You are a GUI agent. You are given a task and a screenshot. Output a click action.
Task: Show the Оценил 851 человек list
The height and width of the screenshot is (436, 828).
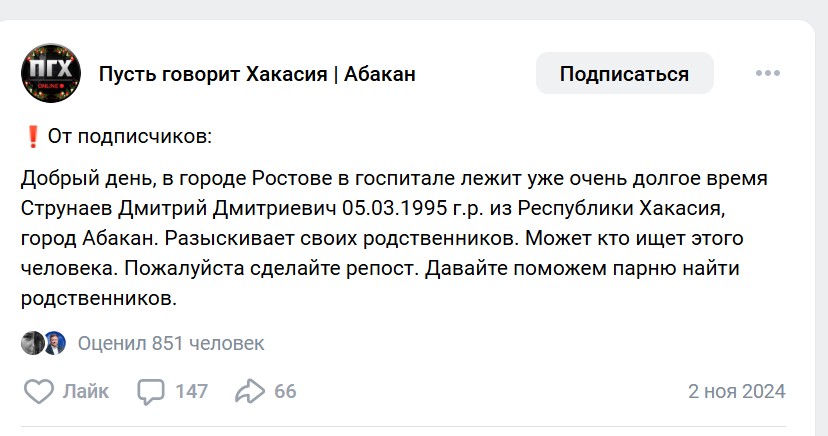pos(171,344)
